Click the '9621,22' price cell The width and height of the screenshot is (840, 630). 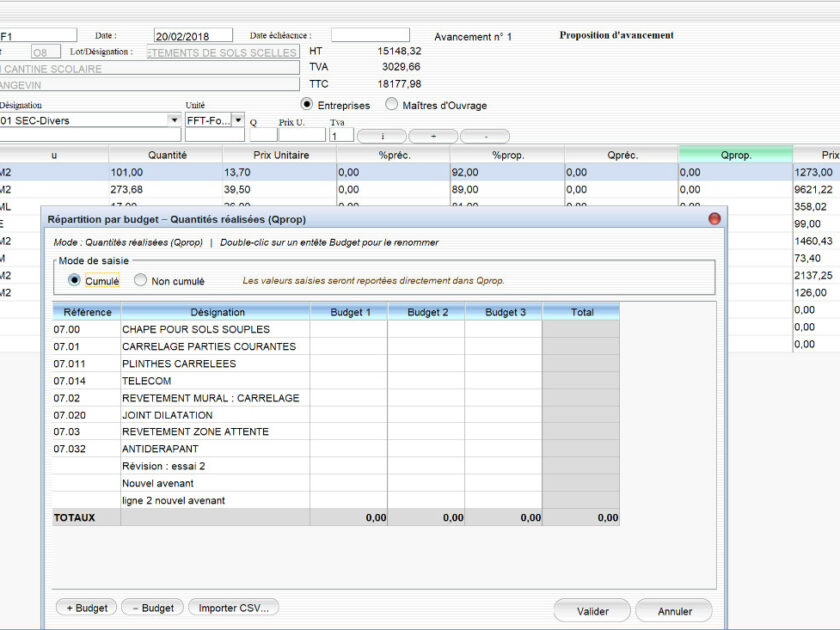[x=816, y=189]
